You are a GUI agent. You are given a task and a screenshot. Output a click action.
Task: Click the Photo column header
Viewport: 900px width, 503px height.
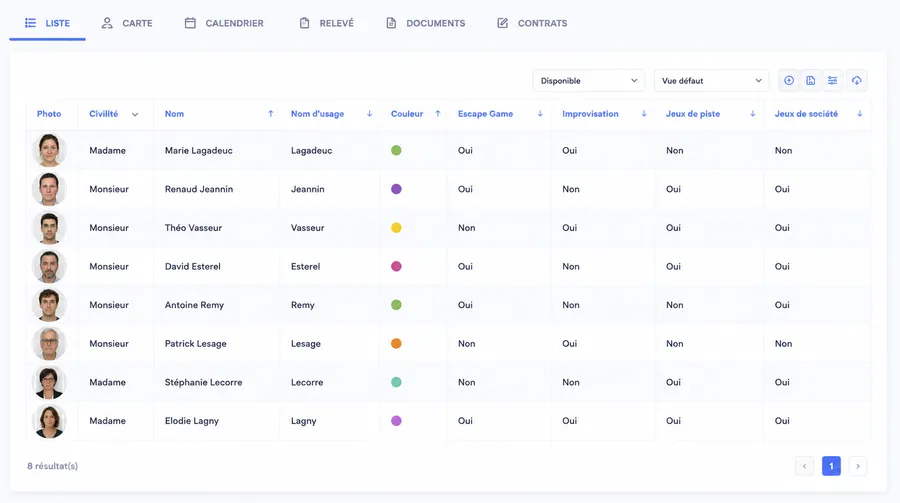[x=49, y=114]
